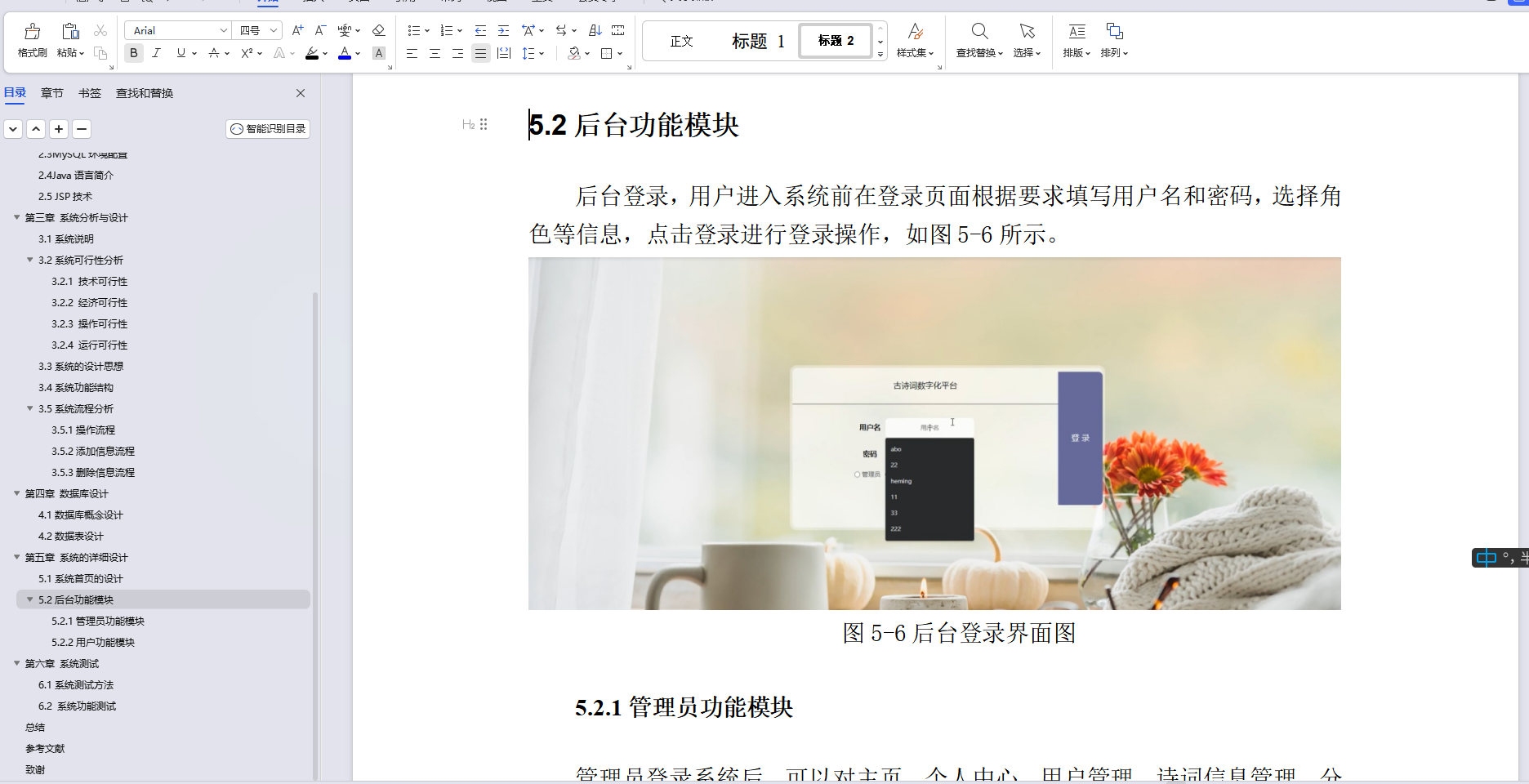The height and width of the screenshot is (784, 1529).
Task: Increase font size with A+ icon
Action: tap(297, 30)
